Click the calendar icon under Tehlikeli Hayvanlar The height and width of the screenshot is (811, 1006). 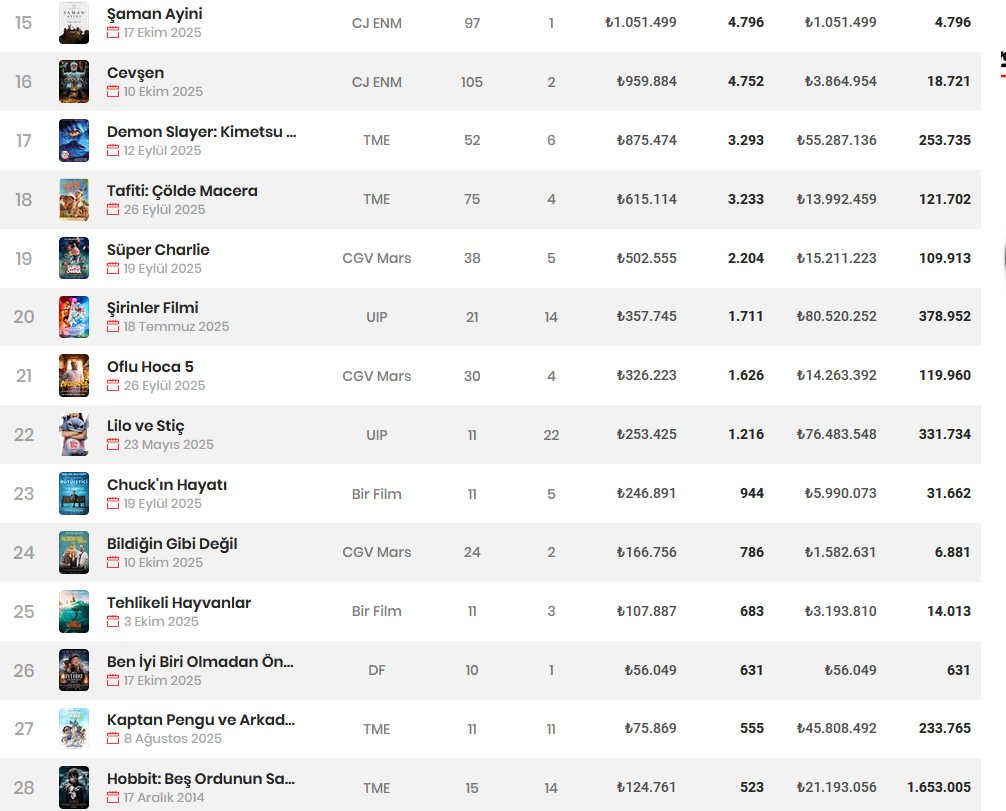coord(113,622)
